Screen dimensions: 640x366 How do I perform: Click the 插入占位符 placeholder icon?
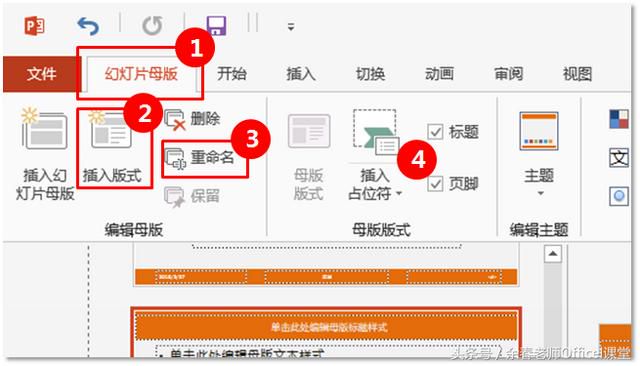pos(376,132)
